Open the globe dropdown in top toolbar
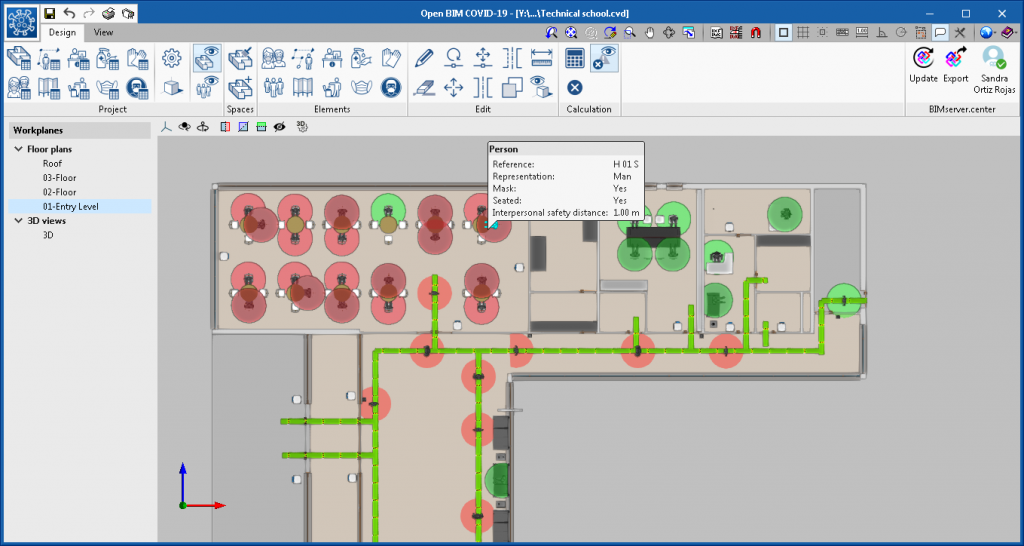1024x546 pixels. (x=989, y=33)
